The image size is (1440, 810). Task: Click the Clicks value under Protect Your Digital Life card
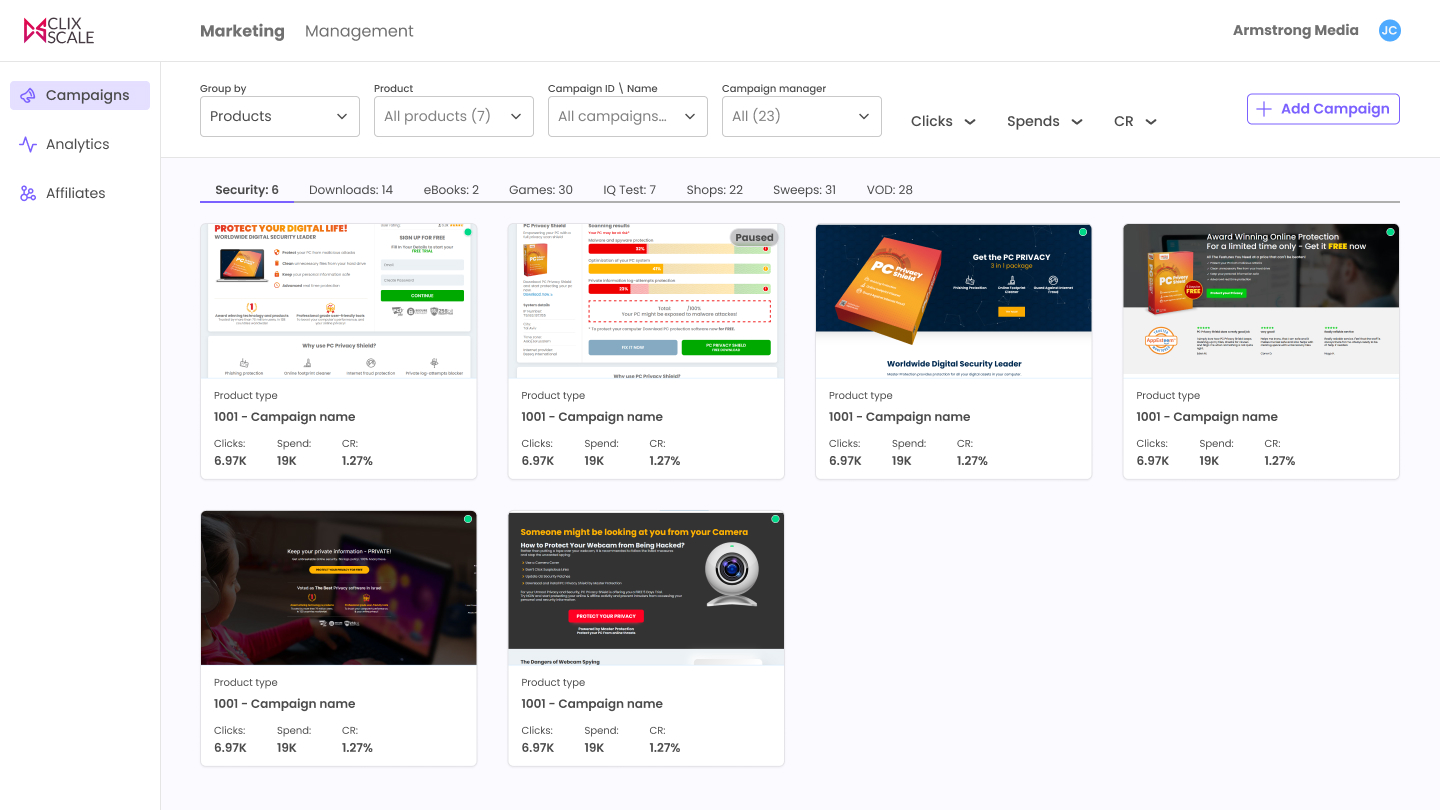pyautogui.click(x=230, y=461)
